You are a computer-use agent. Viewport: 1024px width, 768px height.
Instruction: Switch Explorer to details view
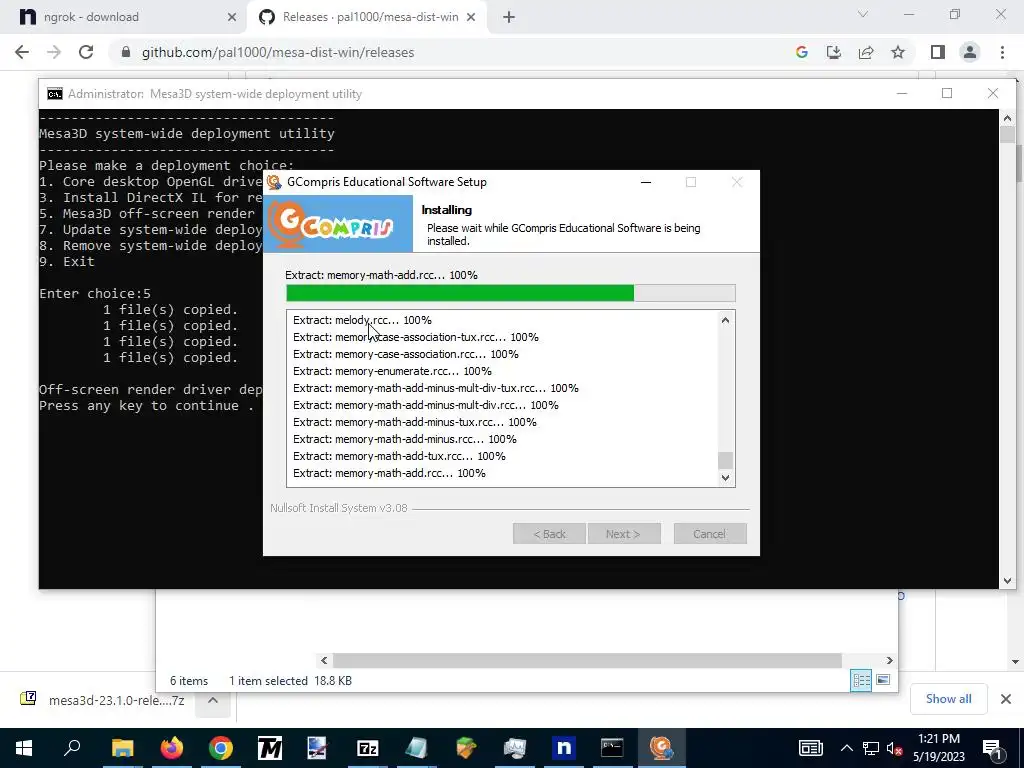(861, 680)
